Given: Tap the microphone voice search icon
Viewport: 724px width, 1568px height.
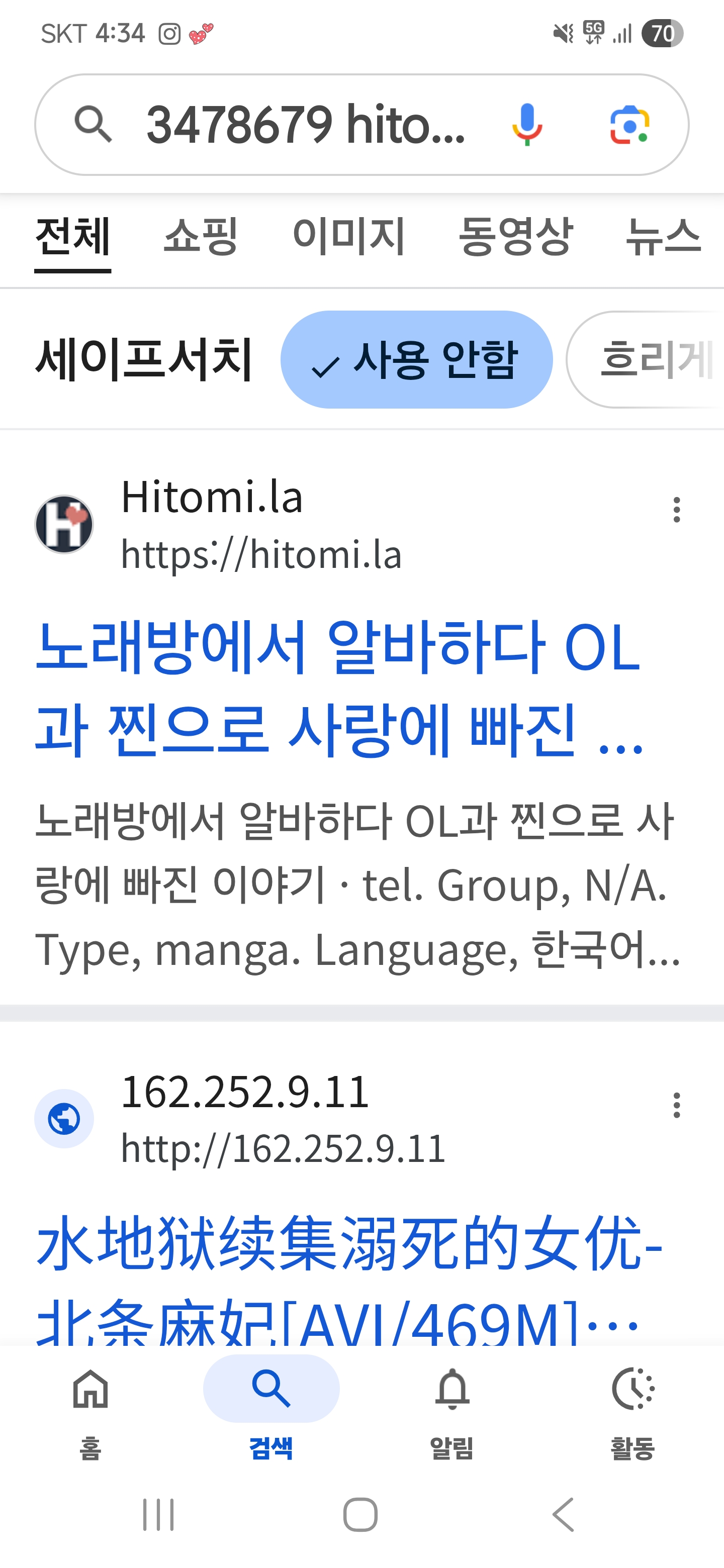Looking at the screenshot, I should point(527,125).
